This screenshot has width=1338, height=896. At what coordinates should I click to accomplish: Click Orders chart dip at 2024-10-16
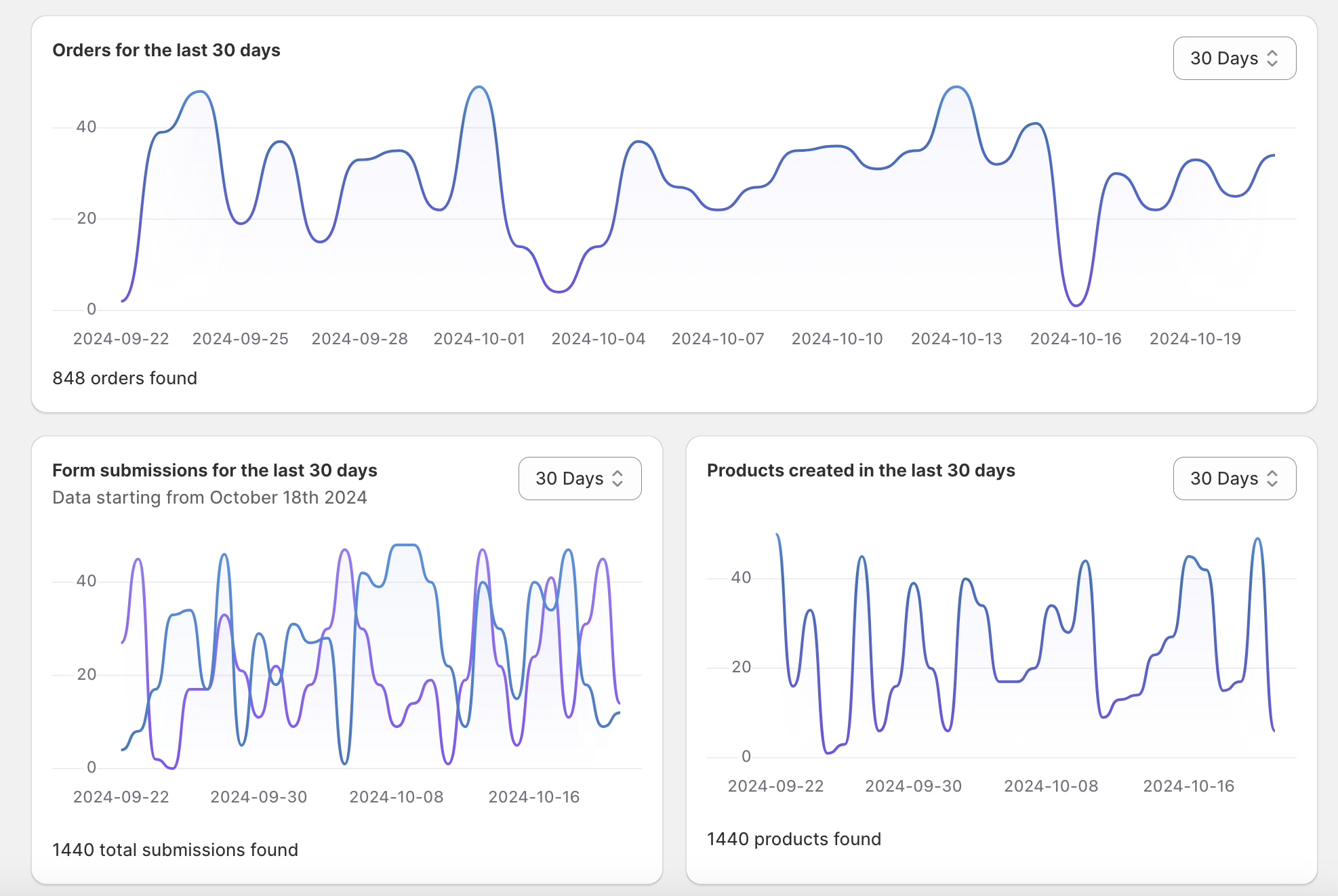[1076, 305]
